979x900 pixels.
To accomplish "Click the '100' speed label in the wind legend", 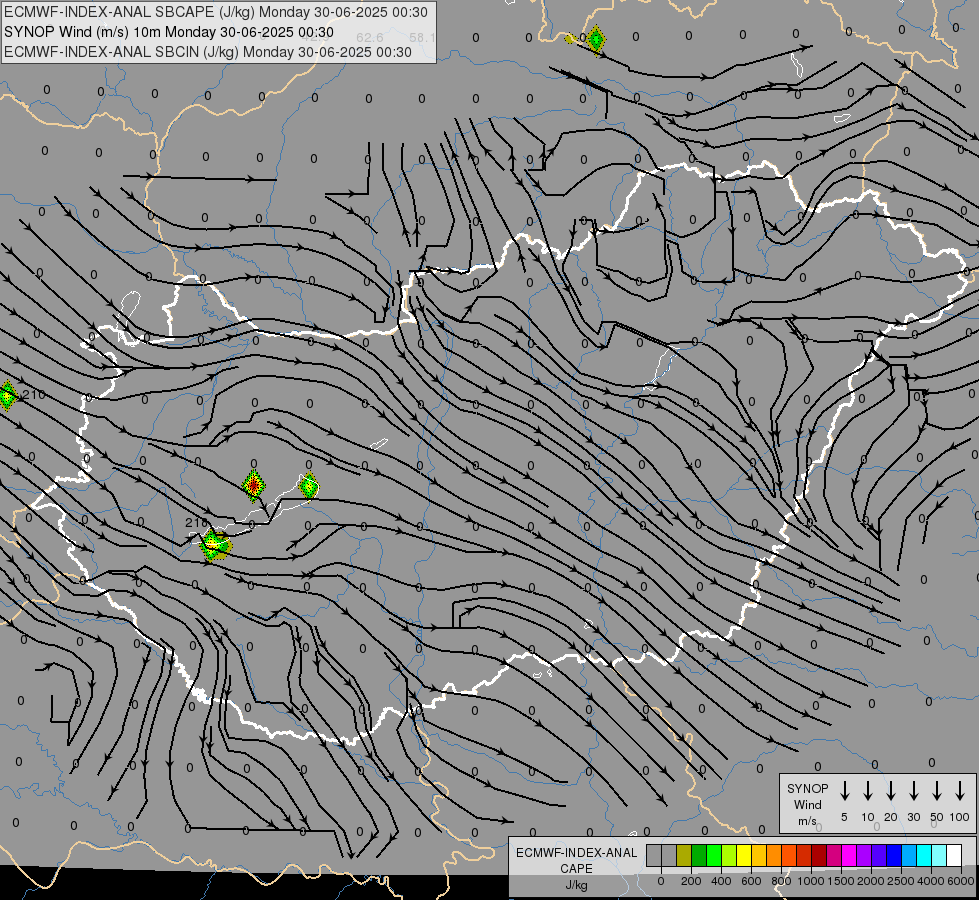I will coord(960,817).
